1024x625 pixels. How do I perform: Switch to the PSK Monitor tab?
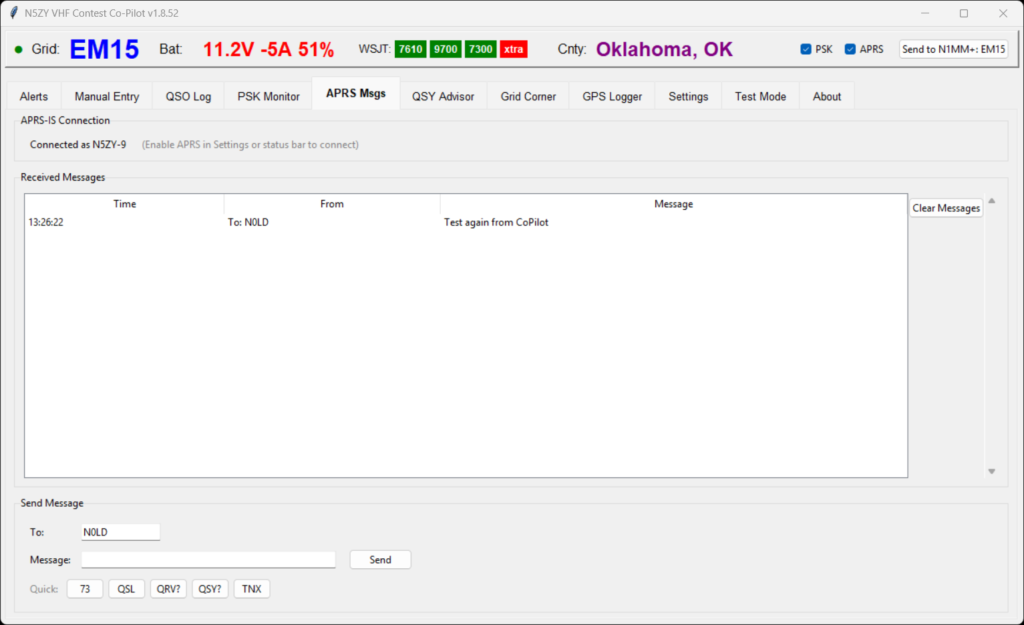coord(268,97)
